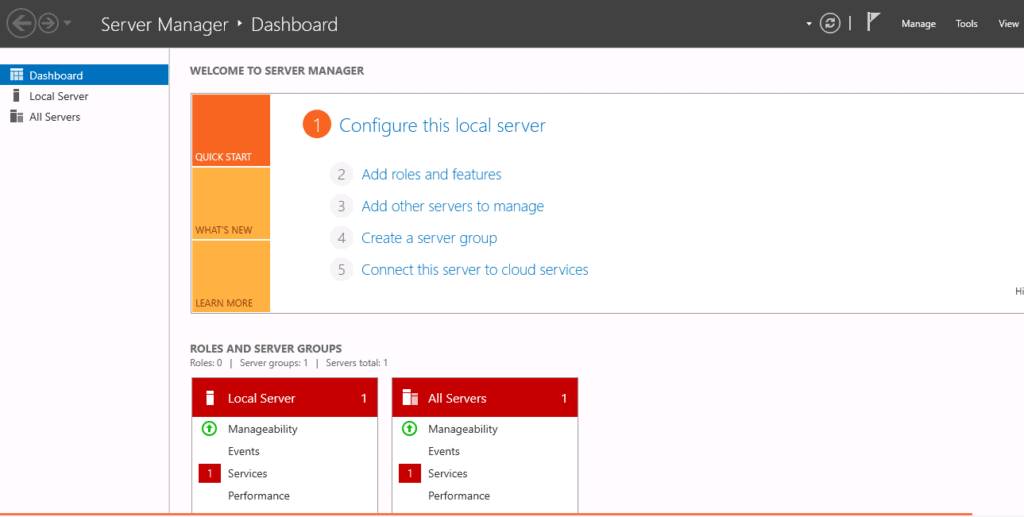The width and height of the screenshot is (1024, 517).
Task: Click the step 2 number circle
Action: point(341,174)
